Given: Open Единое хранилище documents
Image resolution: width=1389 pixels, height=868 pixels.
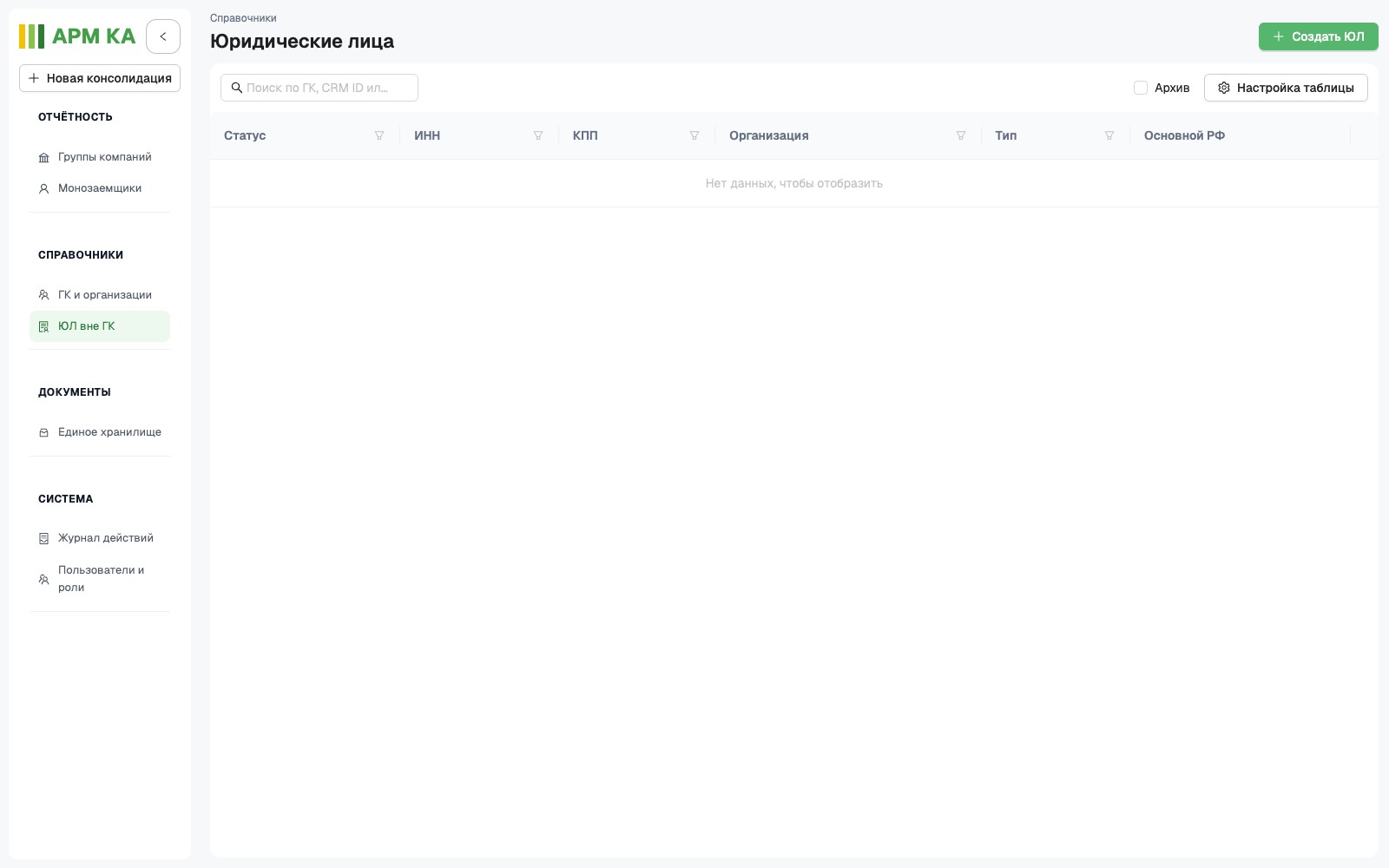Looking at the screenshot, I should [100, 432].
